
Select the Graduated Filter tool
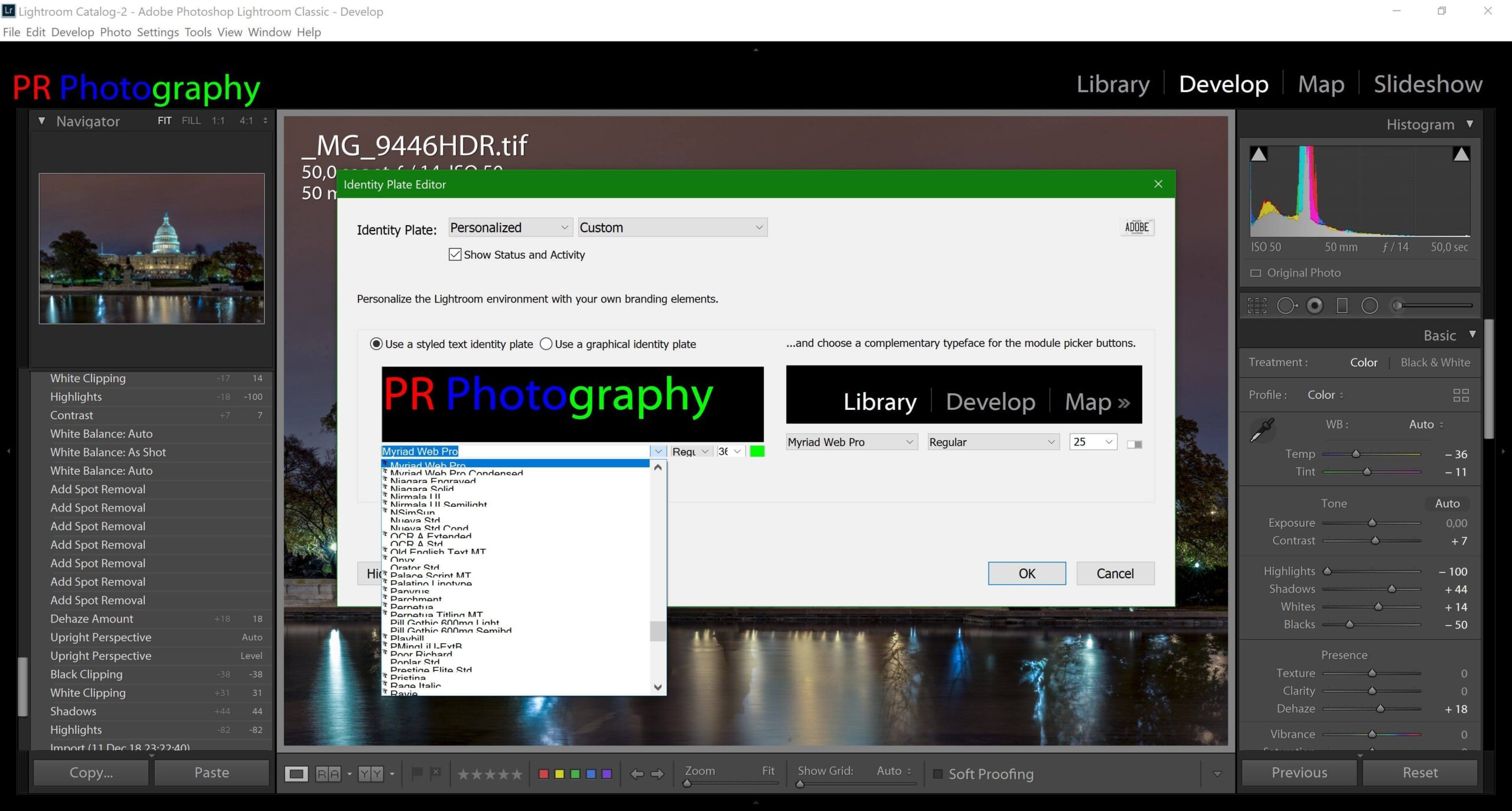click(x=1342, y=305)
